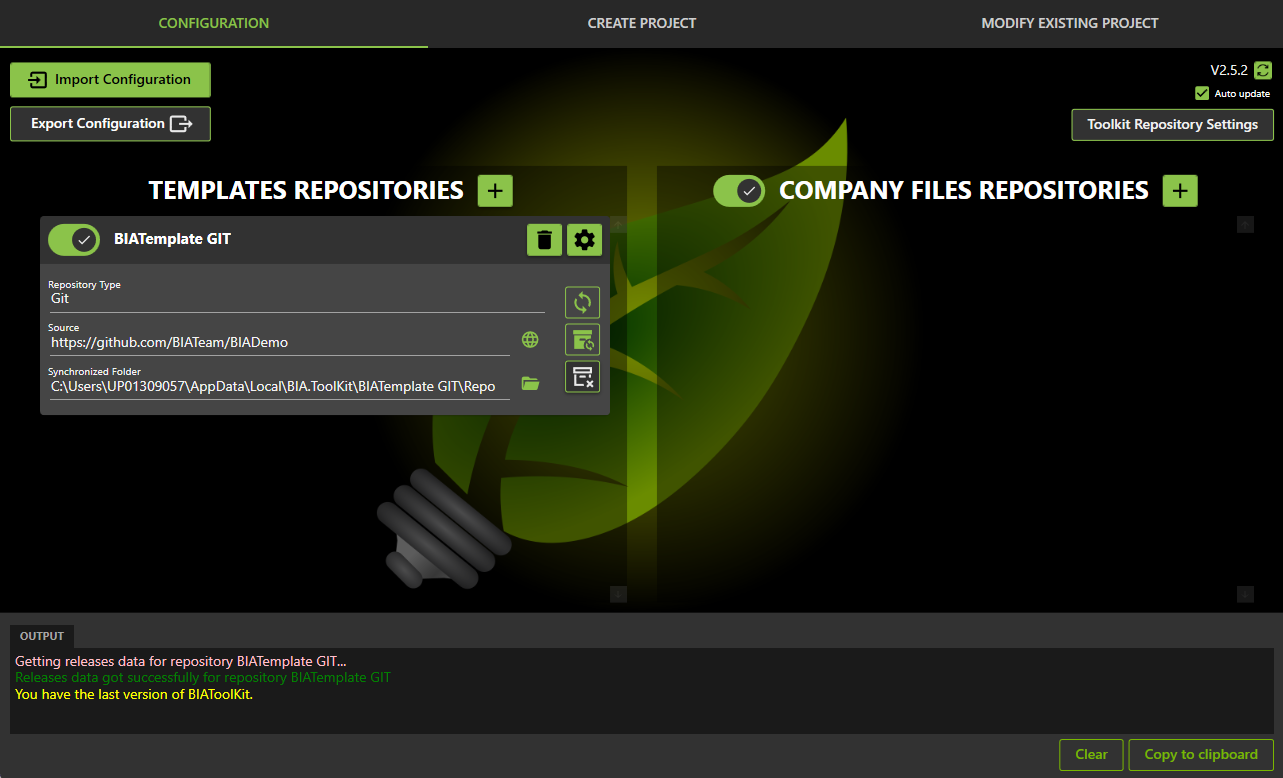The image size is (1283, 778).
Task: Click the clean releases icon
Action: (x=582, y=377)
